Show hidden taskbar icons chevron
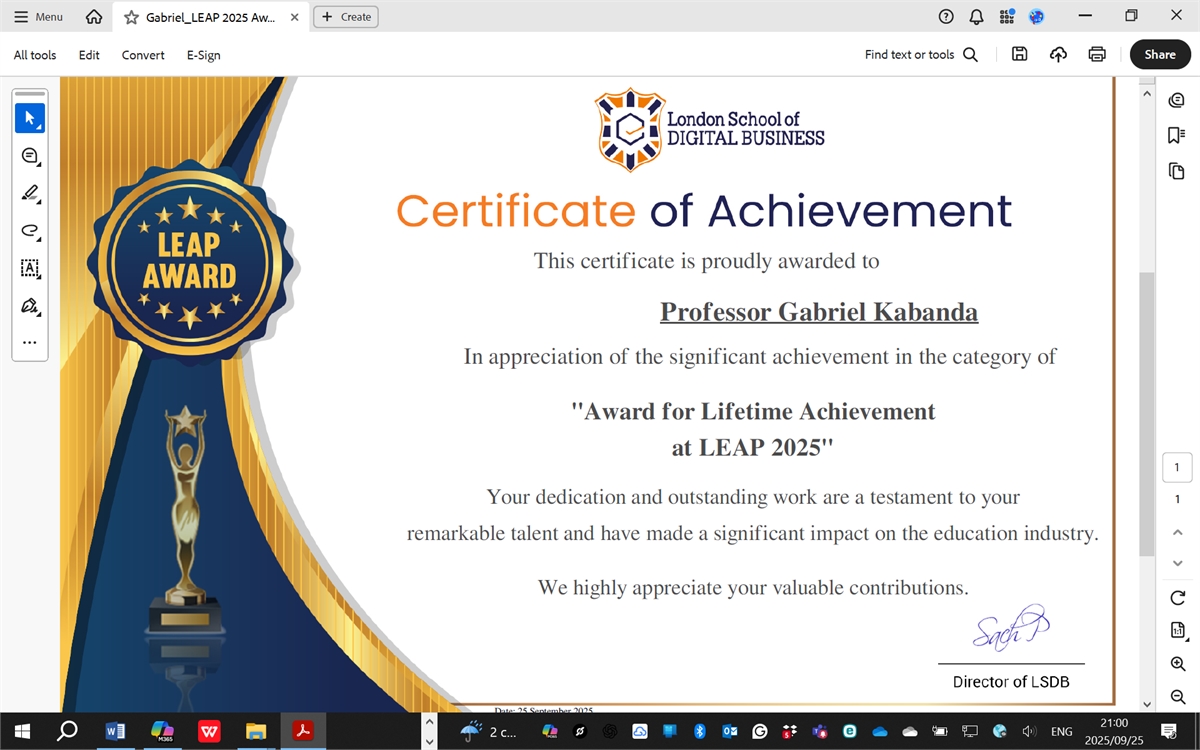This screenshot has height=750, width=1200. [429, 731]
